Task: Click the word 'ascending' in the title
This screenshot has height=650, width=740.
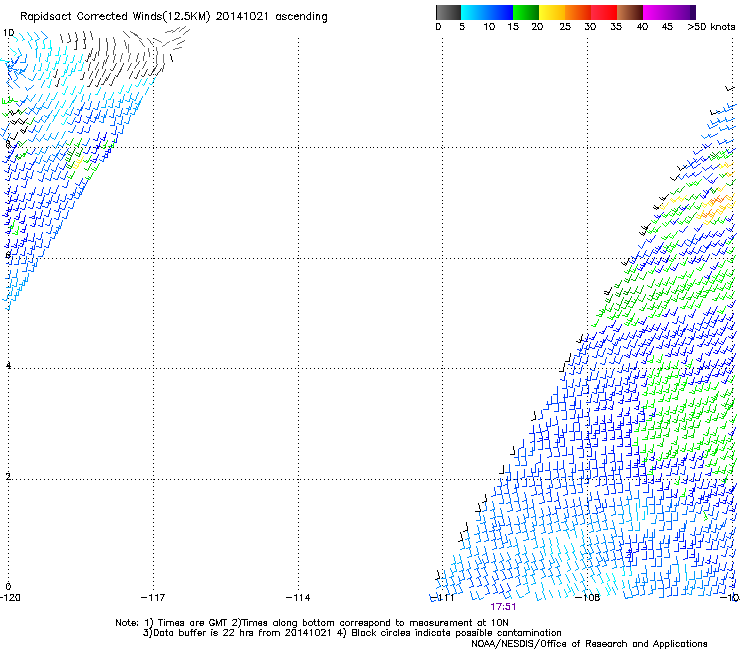Action: click(x=301, y=17)
